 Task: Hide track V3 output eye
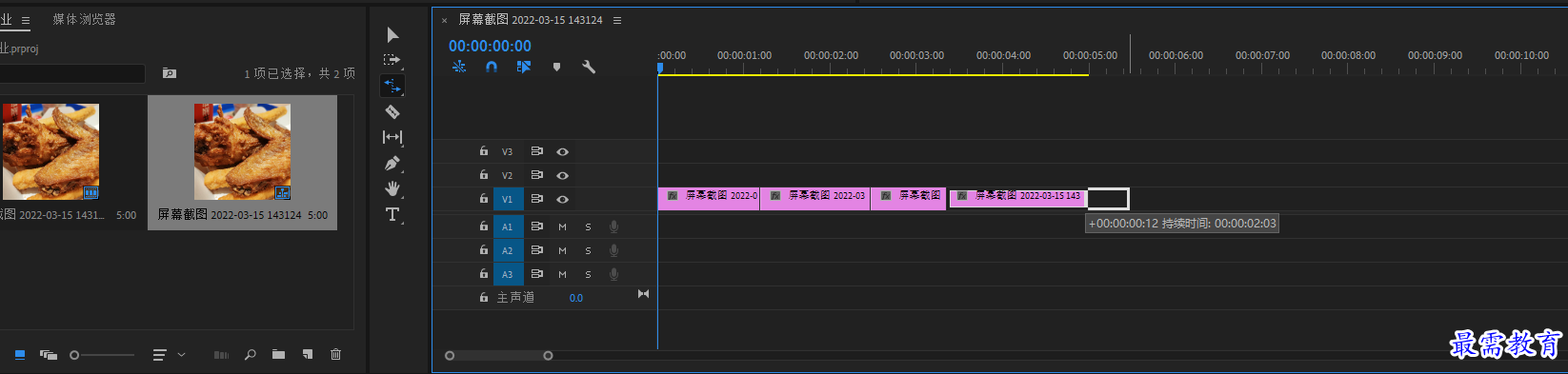563,151
